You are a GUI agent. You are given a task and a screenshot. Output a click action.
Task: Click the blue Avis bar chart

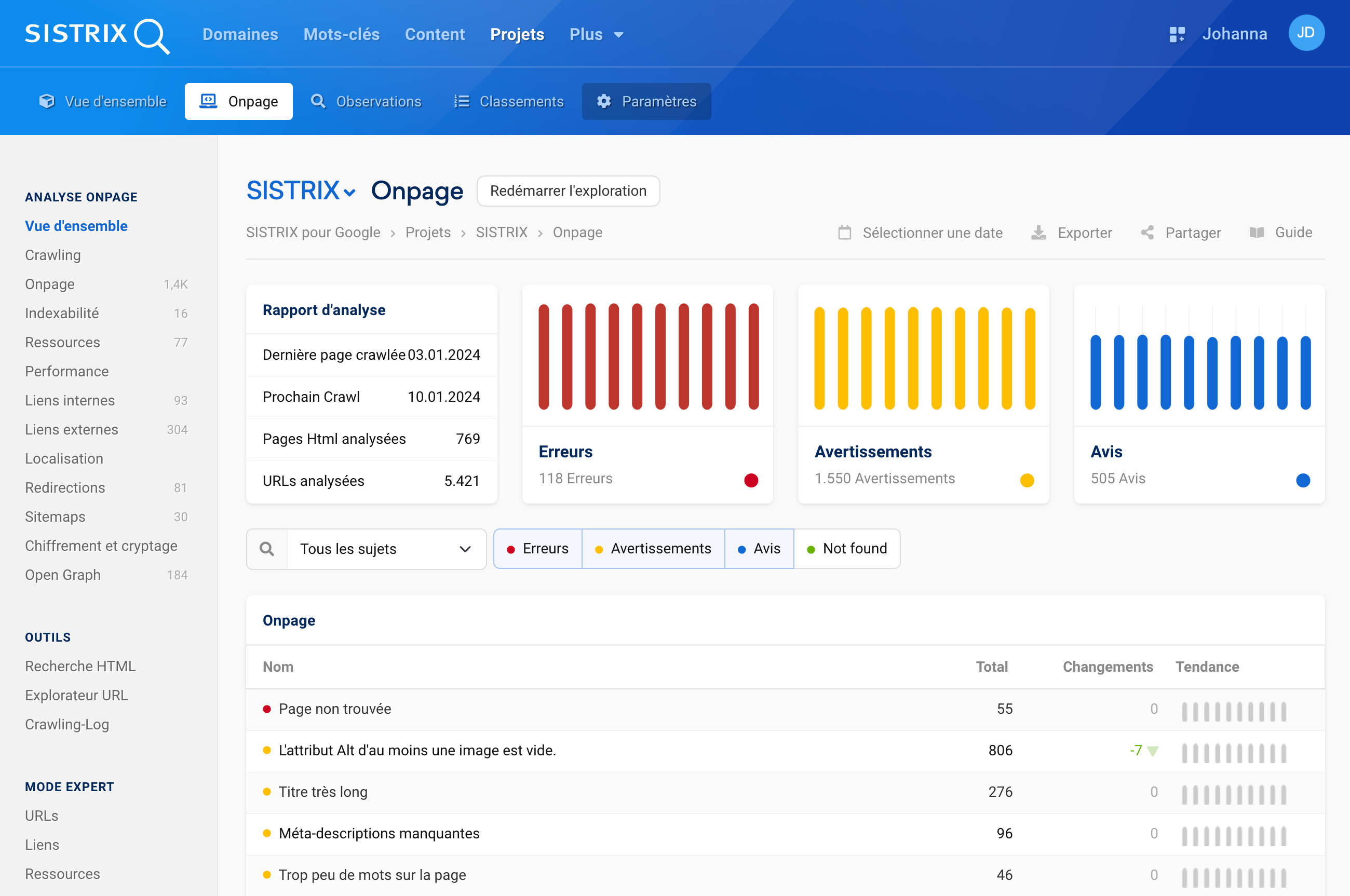(1200, 371)
